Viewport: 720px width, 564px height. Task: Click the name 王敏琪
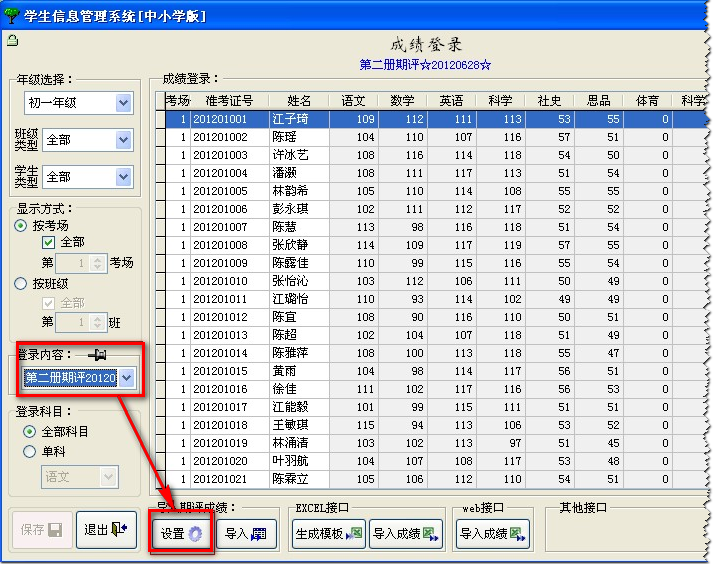(290, 425)
